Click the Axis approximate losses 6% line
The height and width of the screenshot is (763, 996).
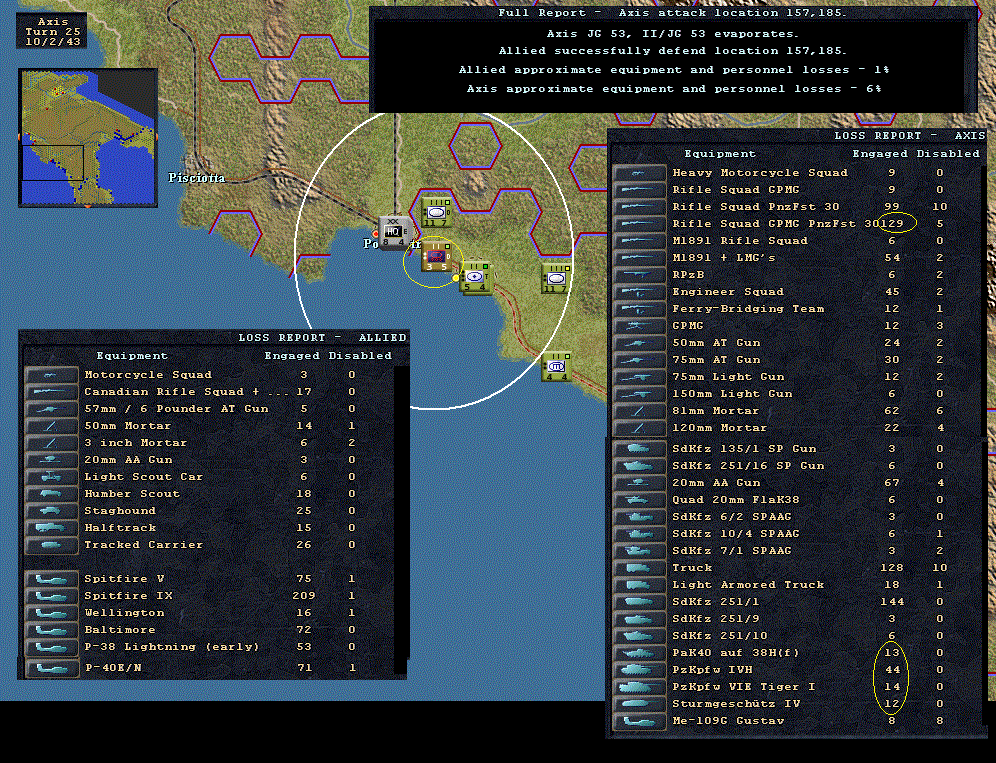[x=674, y=89]
